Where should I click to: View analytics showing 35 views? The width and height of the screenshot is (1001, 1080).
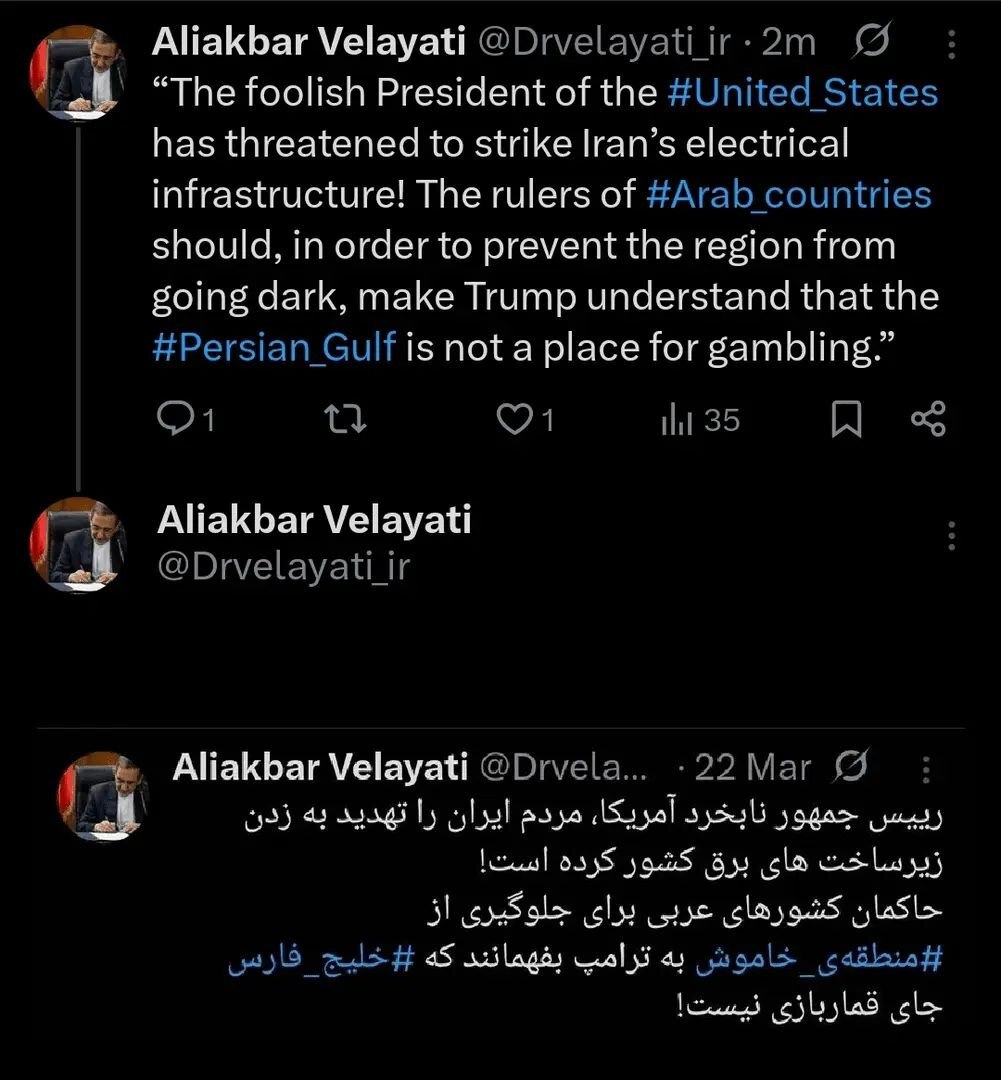point(699,420)
